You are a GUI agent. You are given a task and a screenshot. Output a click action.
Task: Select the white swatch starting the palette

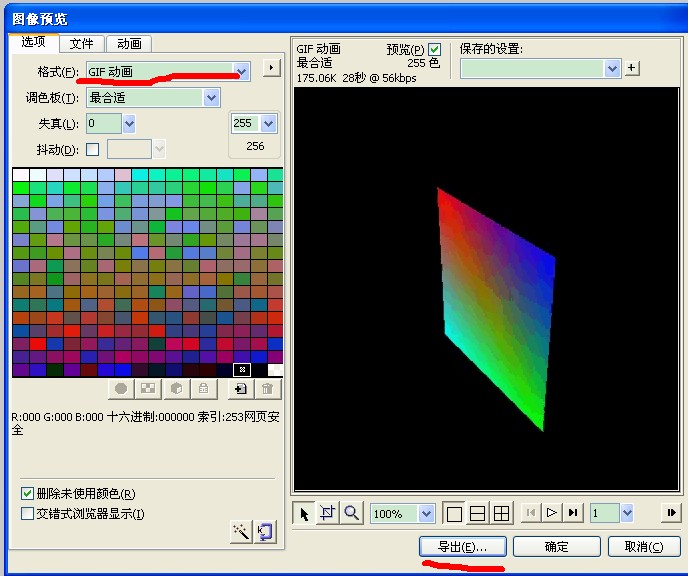click(21, 175)
